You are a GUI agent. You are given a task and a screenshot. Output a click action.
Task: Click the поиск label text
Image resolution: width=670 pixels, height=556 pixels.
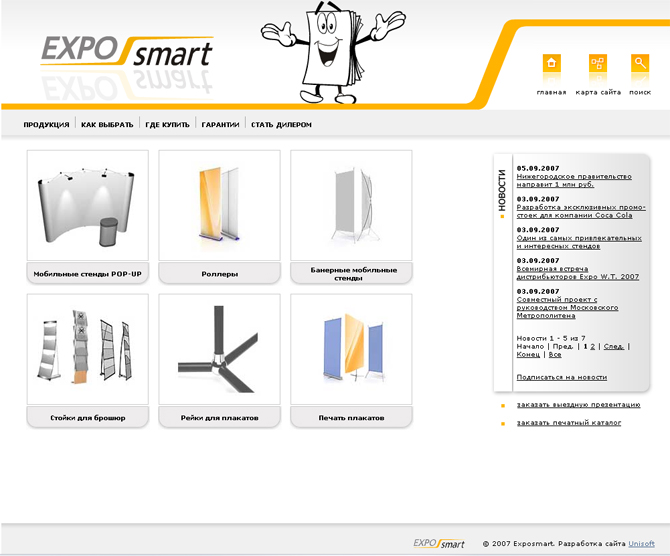(x=640, y=92)
